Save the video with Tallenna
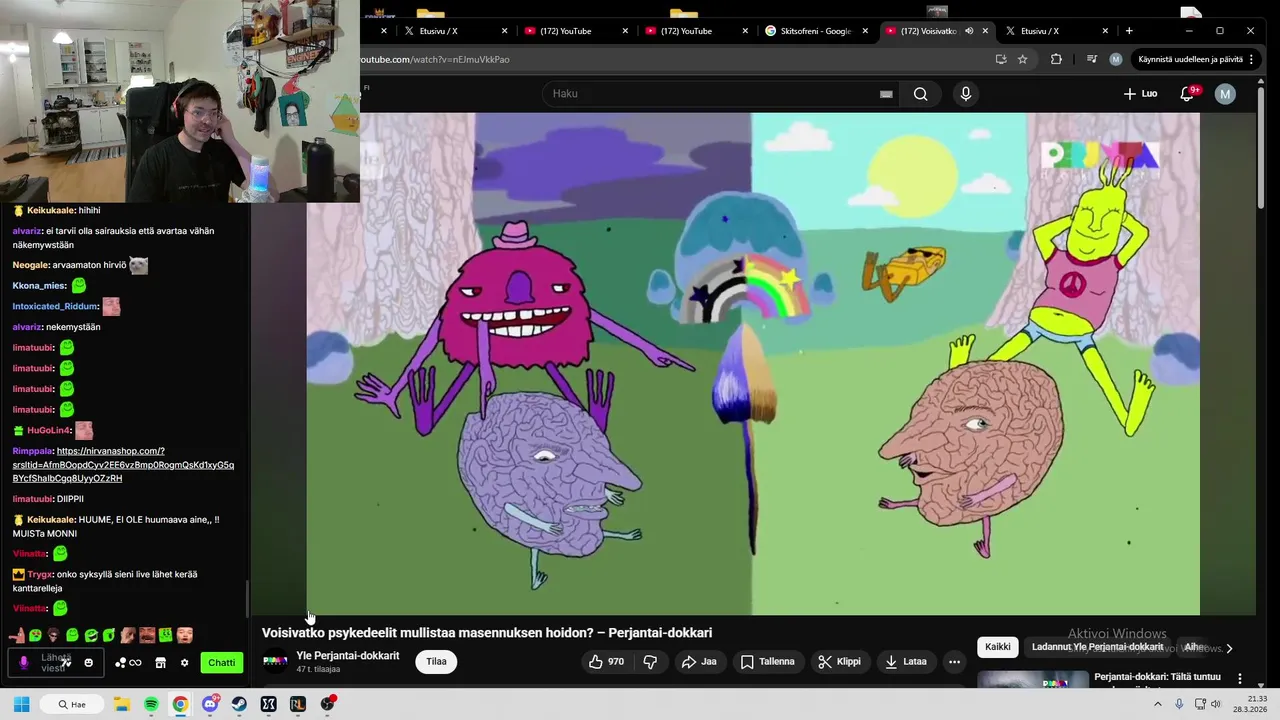The width and height of the screenshot is (1280, 720). coord(768,662)
